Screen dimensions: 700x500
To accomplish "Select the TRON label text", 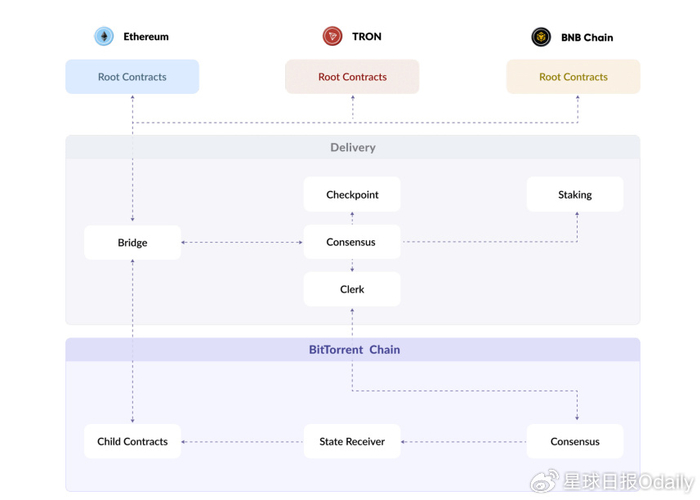I will 367,37.
